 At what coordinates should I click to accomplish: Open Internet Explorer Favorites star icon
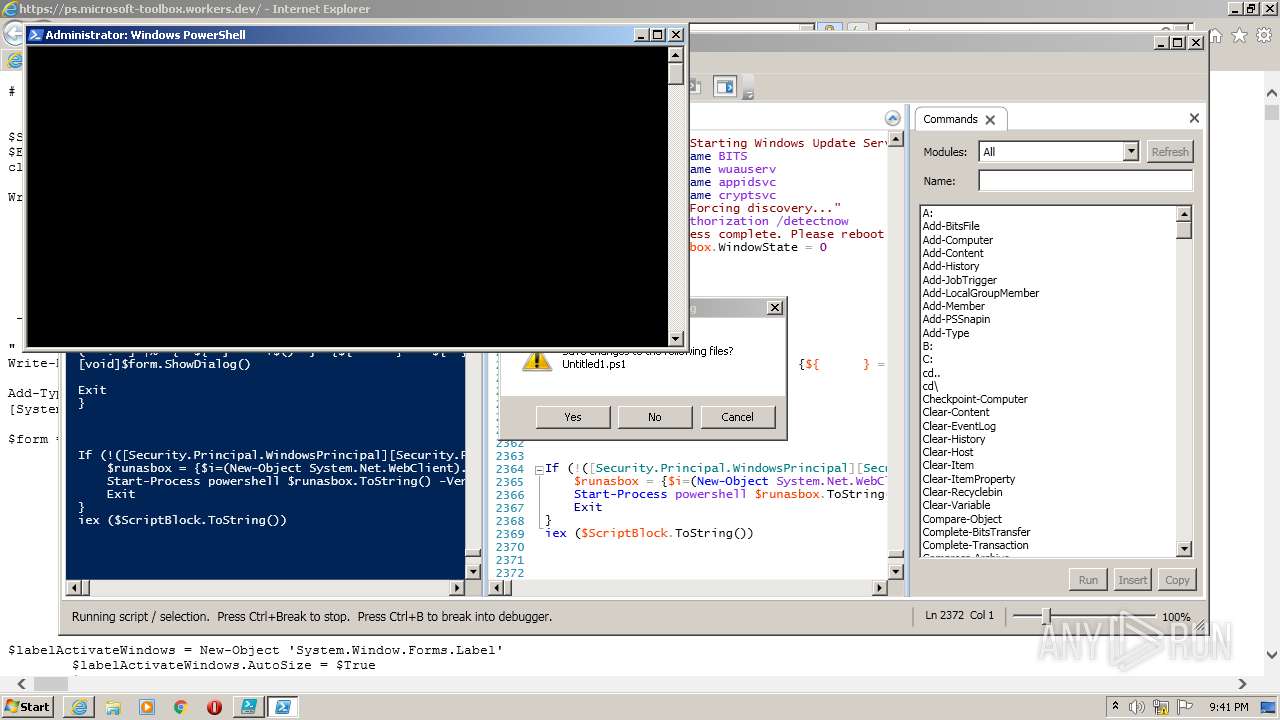coord(1239,35)
